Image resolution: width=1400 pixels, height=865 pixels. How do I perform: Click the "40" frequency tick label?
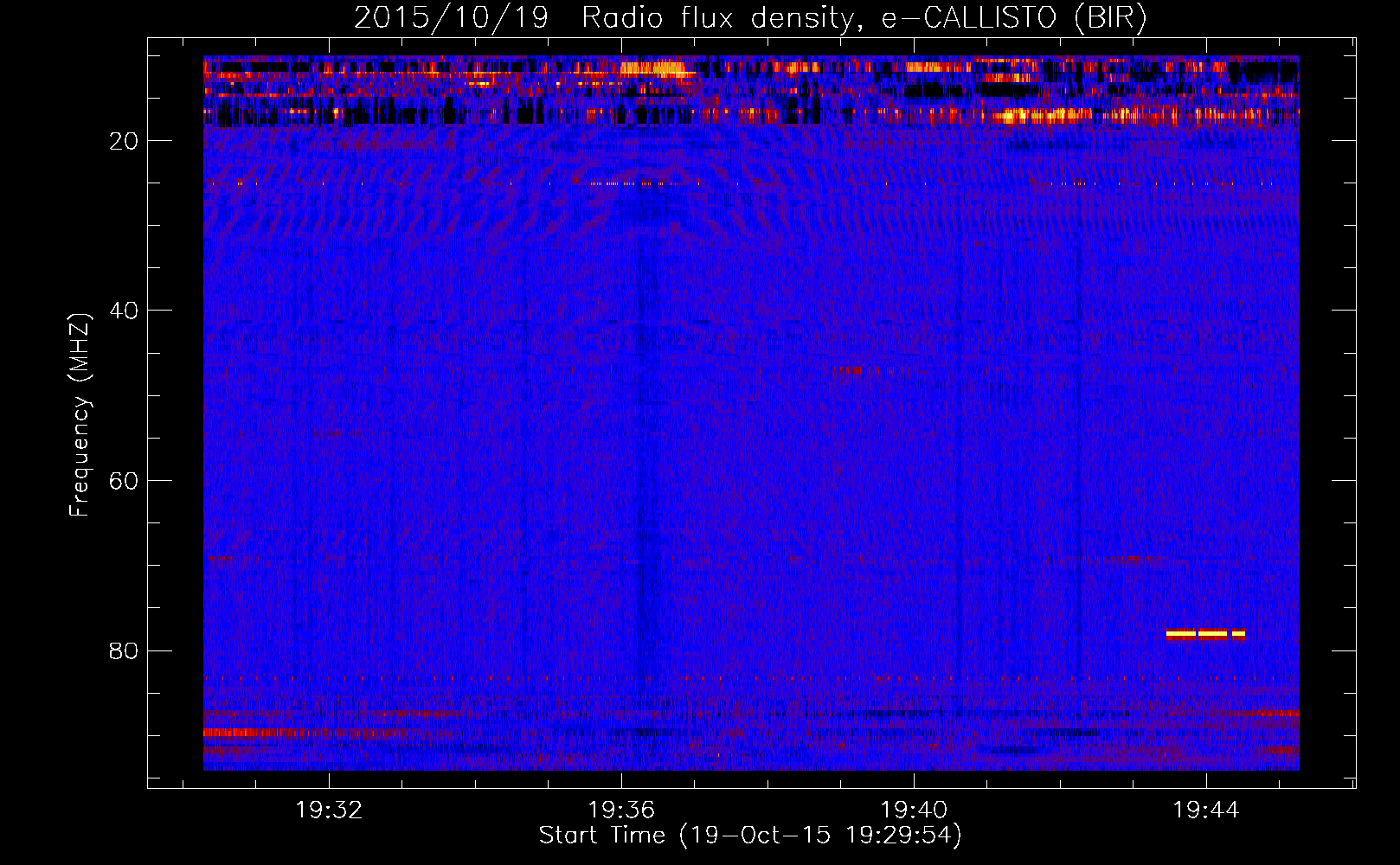[124, 311]
